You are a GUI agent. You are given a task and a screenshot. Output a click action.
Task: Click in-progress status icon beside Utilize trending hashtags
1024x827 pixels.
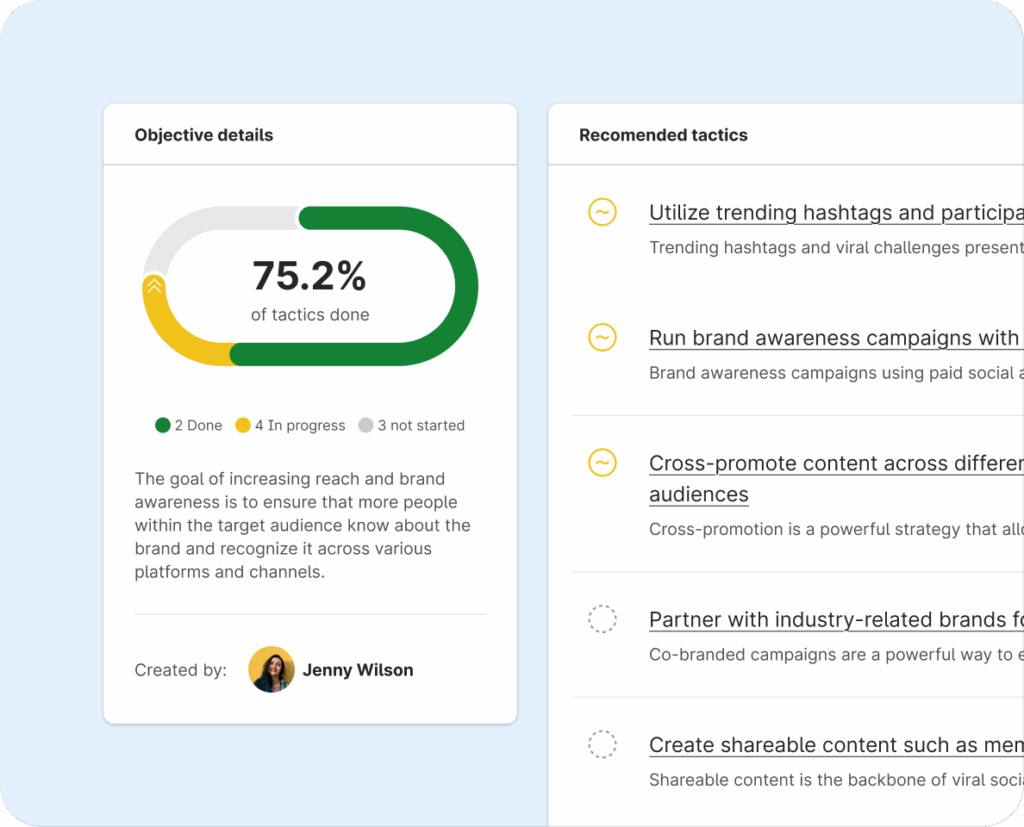pos(602,212)
